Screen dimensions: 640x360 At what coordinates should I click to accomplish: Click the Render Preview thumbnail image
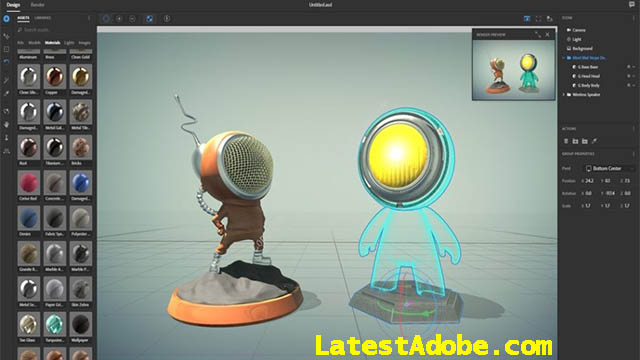[513, 69]
